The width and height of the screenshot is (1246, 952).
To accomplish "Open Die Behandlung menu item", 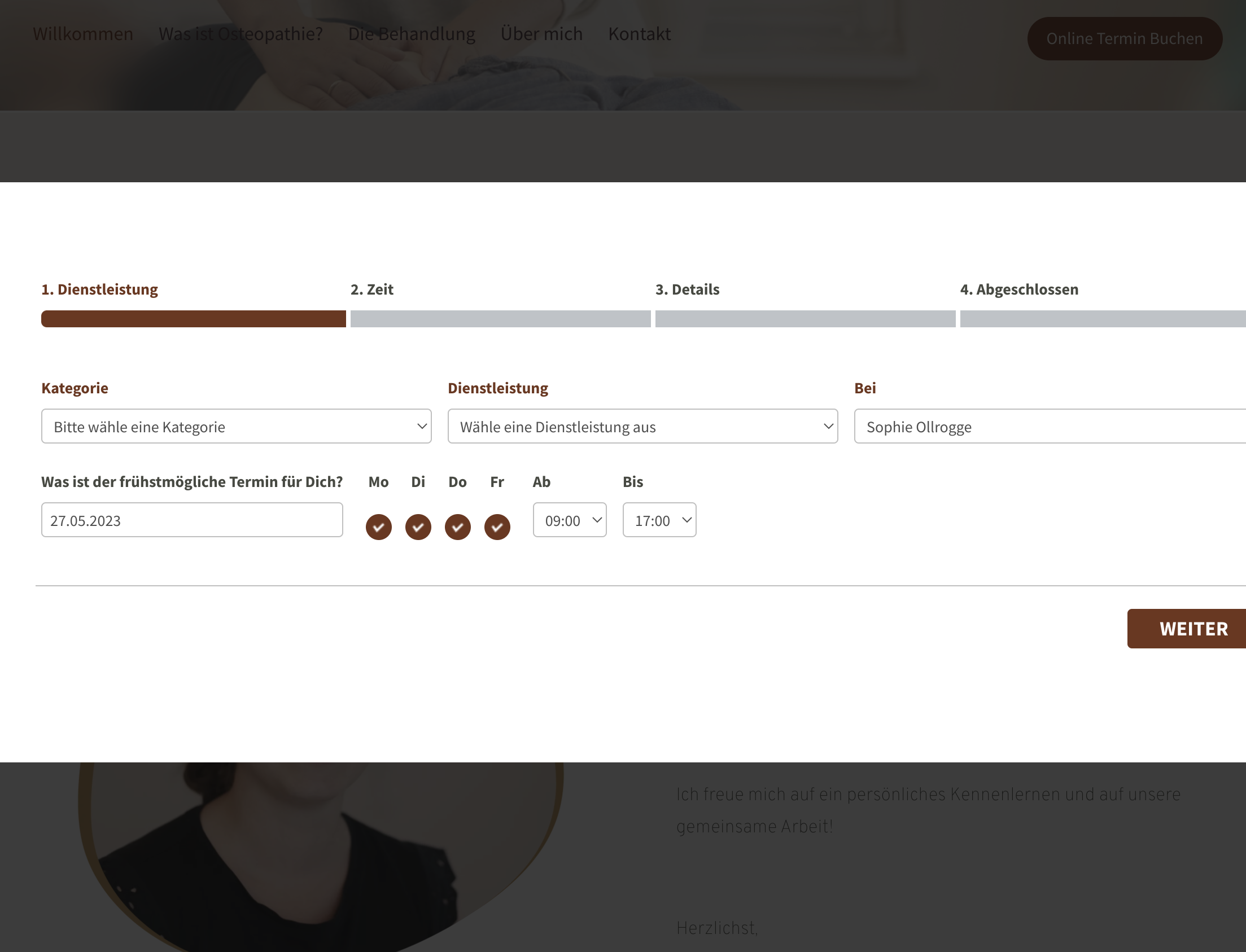I will (x=412, y=34).
